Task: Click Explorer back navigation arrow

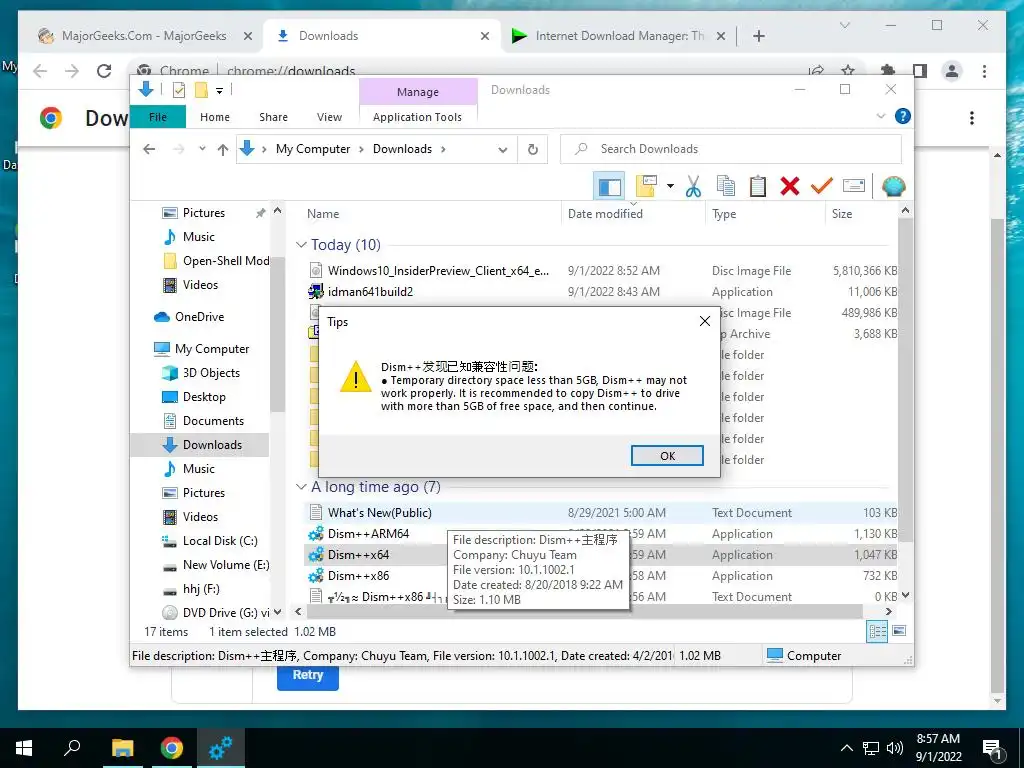Action: 149,150
